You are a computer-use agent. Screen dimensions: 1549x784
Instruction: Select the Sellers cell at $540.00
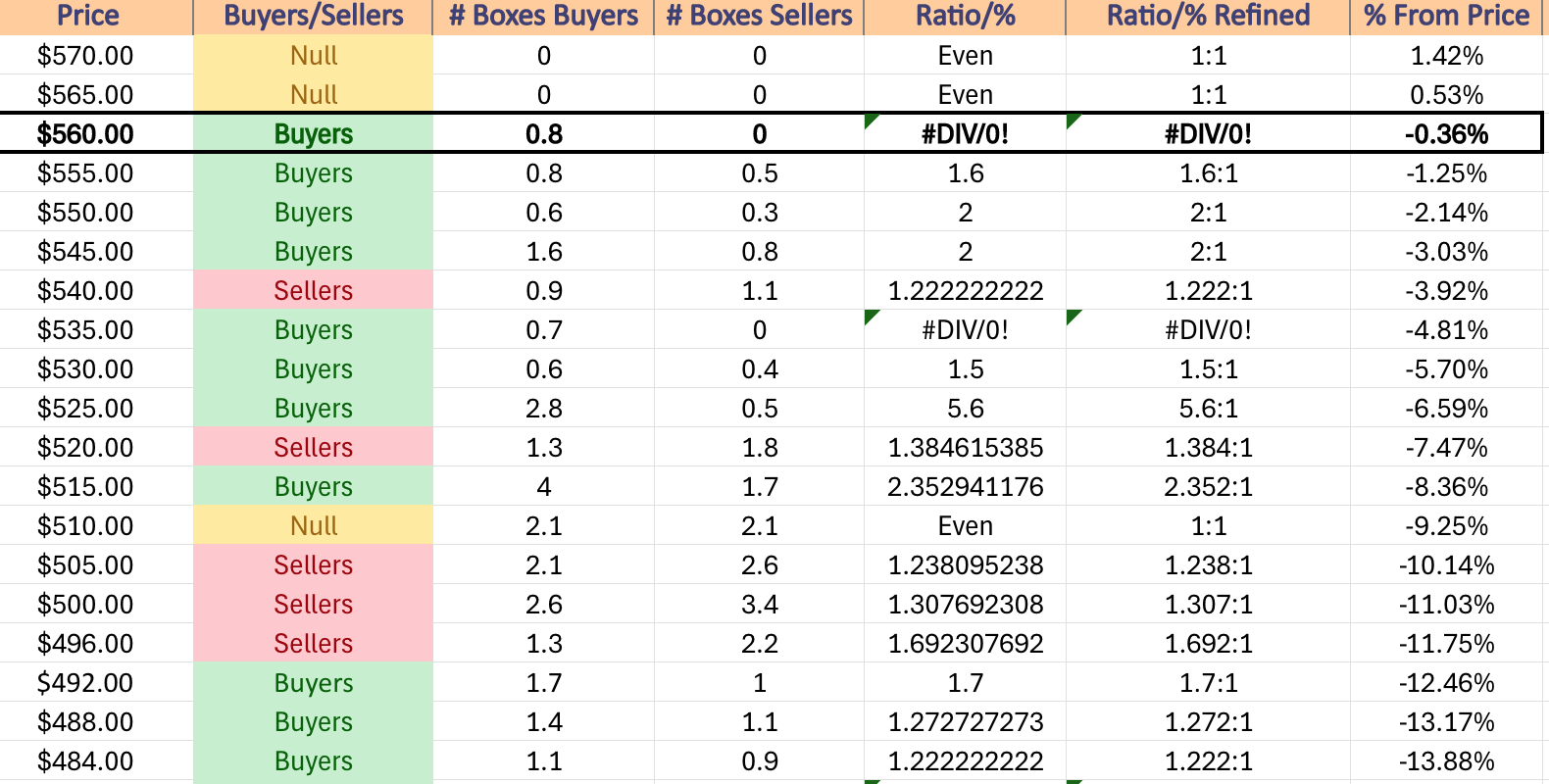[313, 290]
